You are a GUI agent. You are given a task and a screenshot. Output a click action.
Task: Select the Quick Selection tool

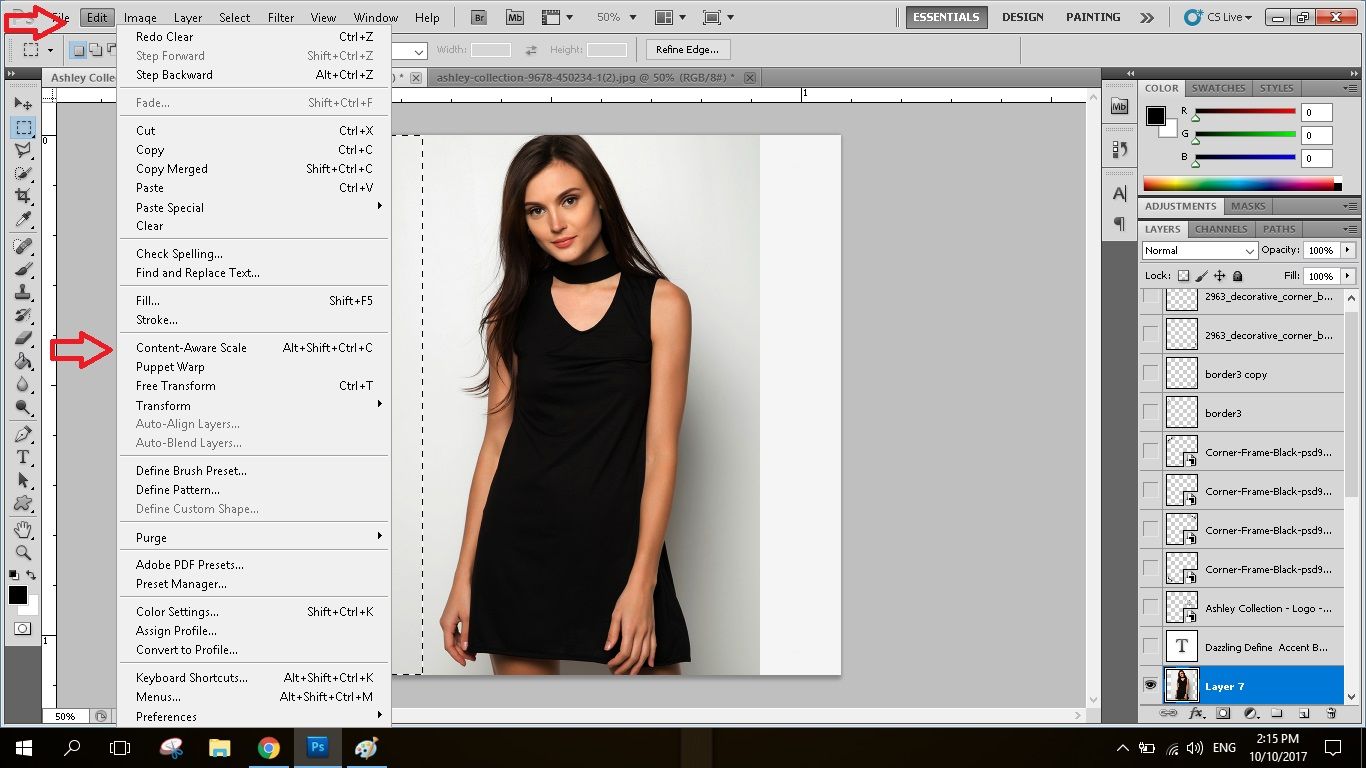click(x=23, y=173)
